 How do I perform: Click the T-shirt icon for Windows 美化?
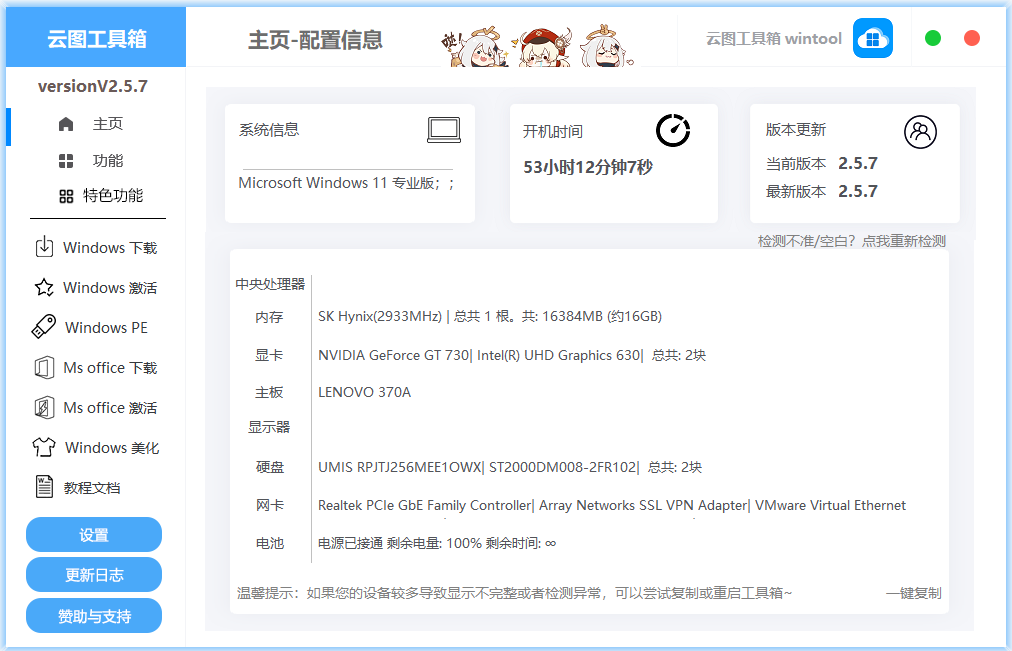coord(44,447)
